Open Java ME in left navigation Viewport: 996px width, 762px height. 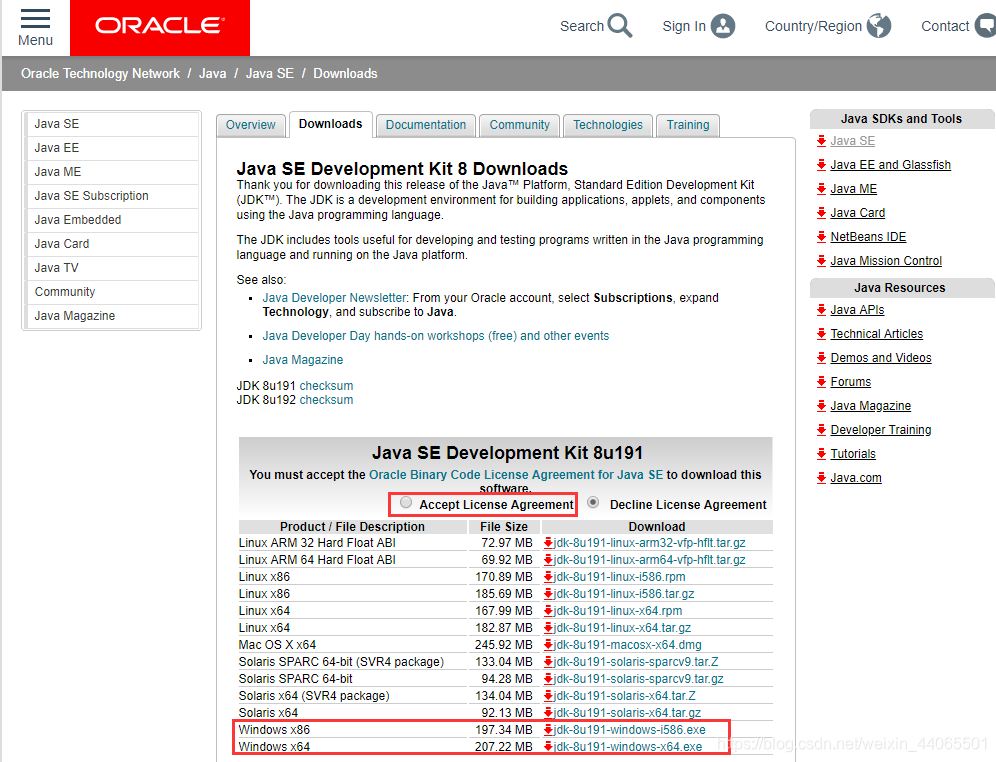112,172
